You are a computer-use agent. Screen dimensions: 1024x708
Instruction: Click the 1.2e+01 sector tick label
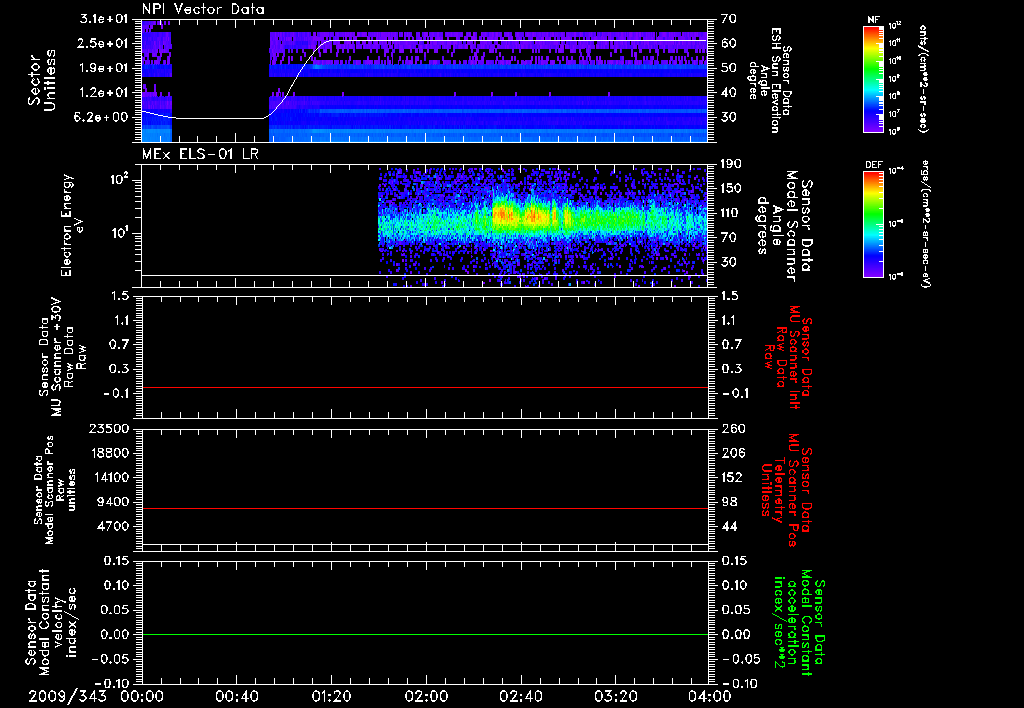[103, 93]
